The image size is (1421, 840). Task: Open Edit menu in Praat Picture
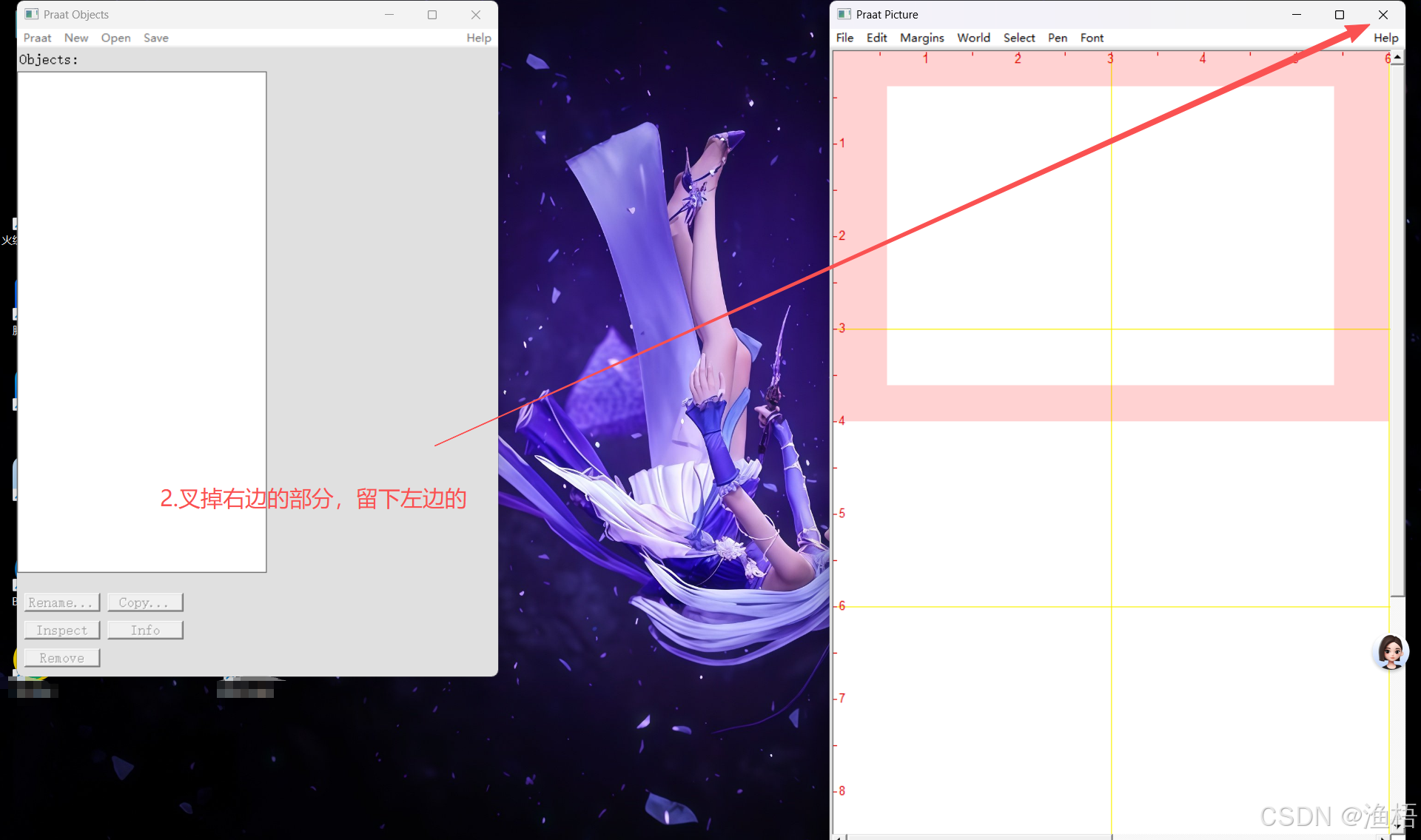[x=876, y=38]
